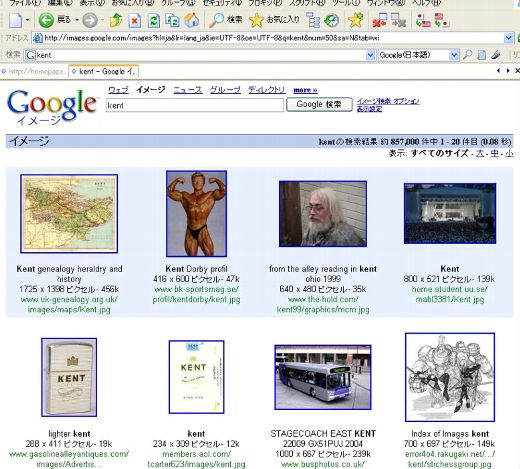The image size is (520, 469).
Task: Click the grey forward arrow button
Action: [90, 20]
